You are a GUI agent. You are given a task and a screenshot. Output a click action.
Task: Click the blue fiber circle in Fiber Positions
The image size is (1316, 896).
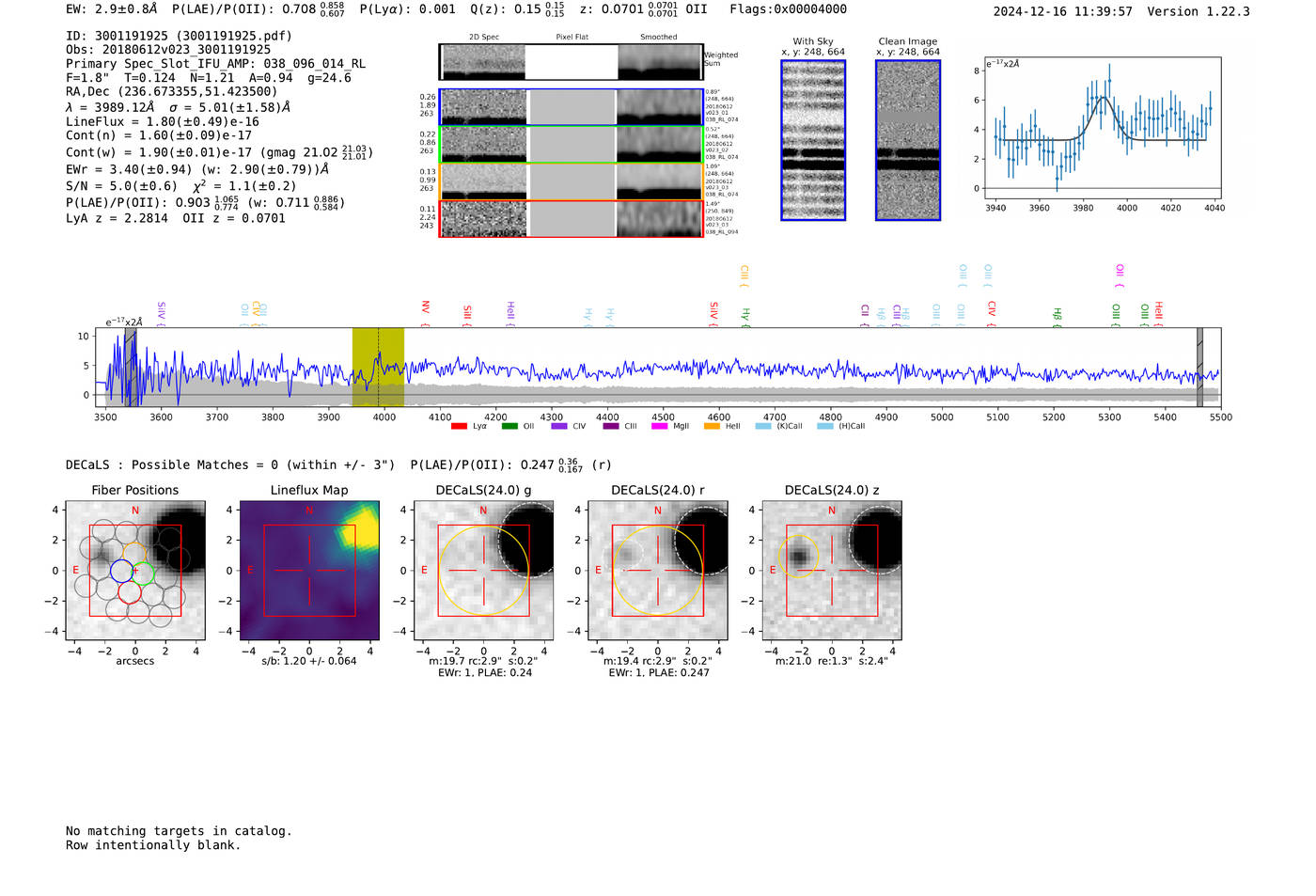pos(121,570)
